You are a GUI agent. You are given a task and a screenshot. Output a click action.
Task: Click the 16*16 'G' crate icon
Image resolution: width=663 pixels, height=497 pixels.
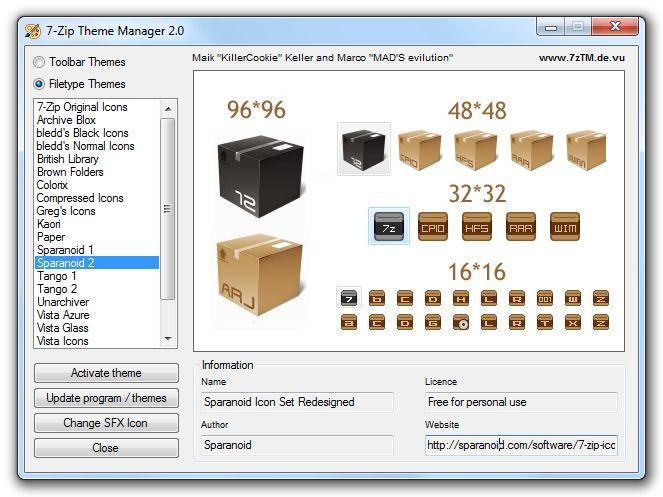coord(433,322)
